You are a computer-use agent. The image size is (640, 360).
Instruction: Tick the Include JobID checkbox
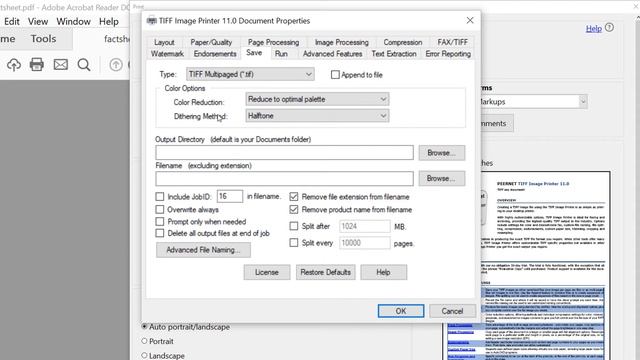click(x=160, y=197)
